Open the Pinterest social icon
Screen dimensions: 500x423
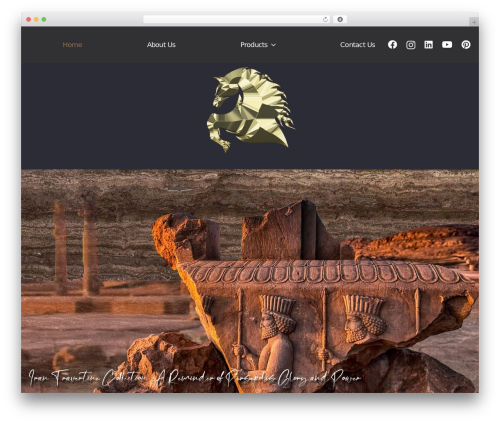click(466, 45)
